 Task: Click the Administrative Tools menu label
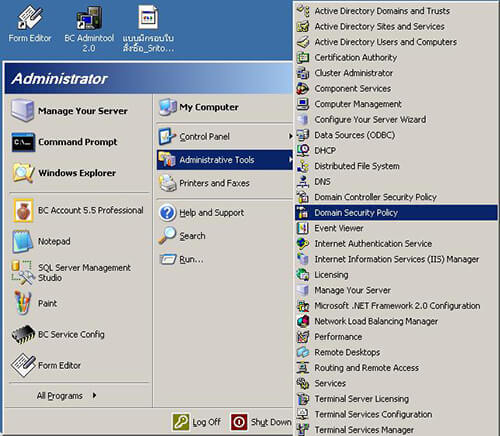[217, 160]
